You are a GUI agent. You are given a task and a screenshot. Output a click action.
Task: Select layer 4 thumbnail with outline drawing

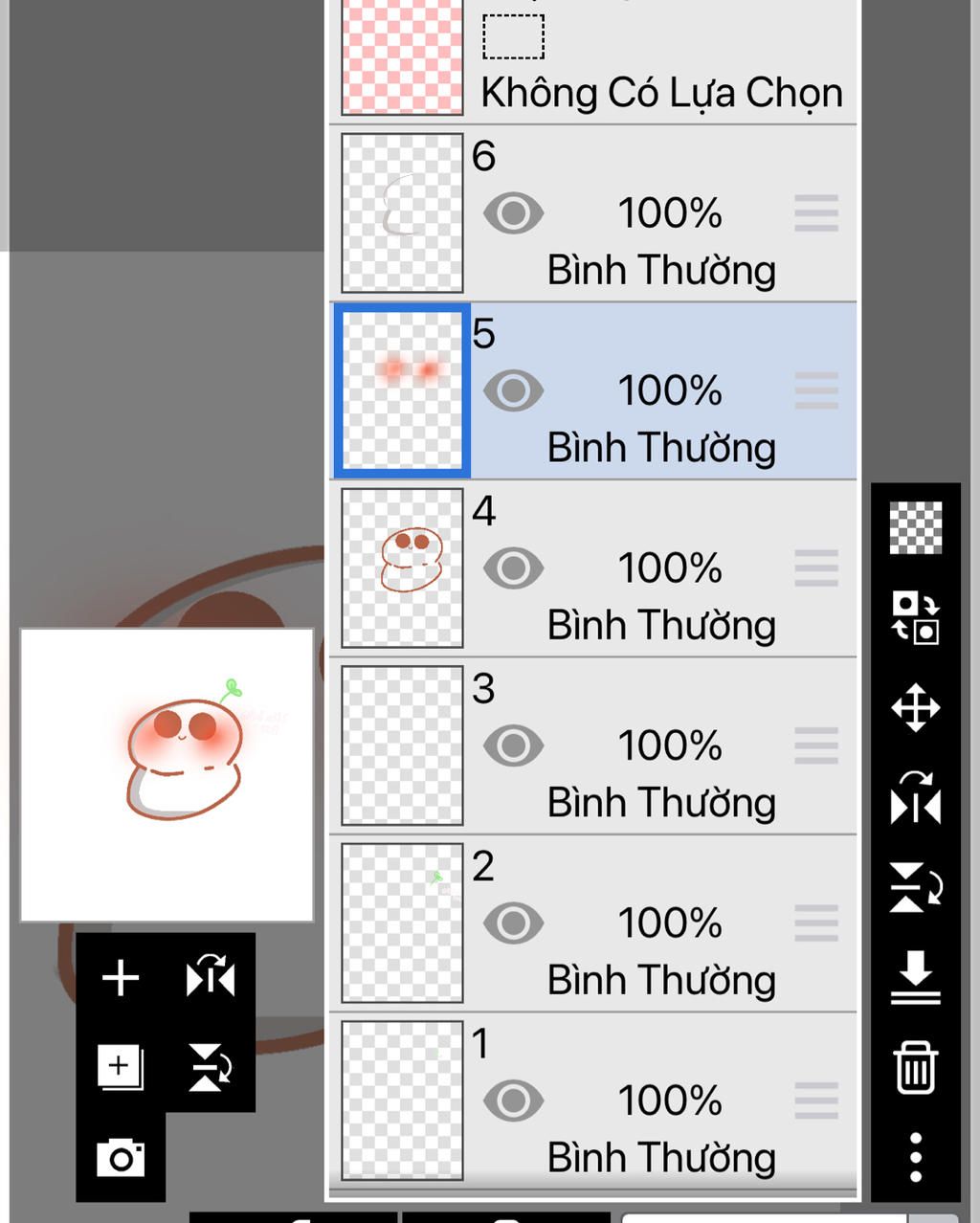click(402, 568)
